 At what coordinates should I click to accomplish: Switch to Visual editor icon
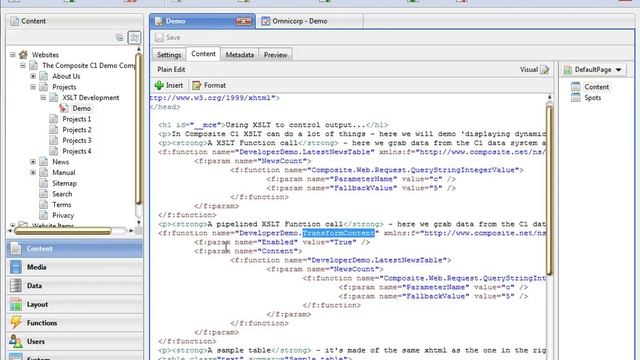point(545,70)
